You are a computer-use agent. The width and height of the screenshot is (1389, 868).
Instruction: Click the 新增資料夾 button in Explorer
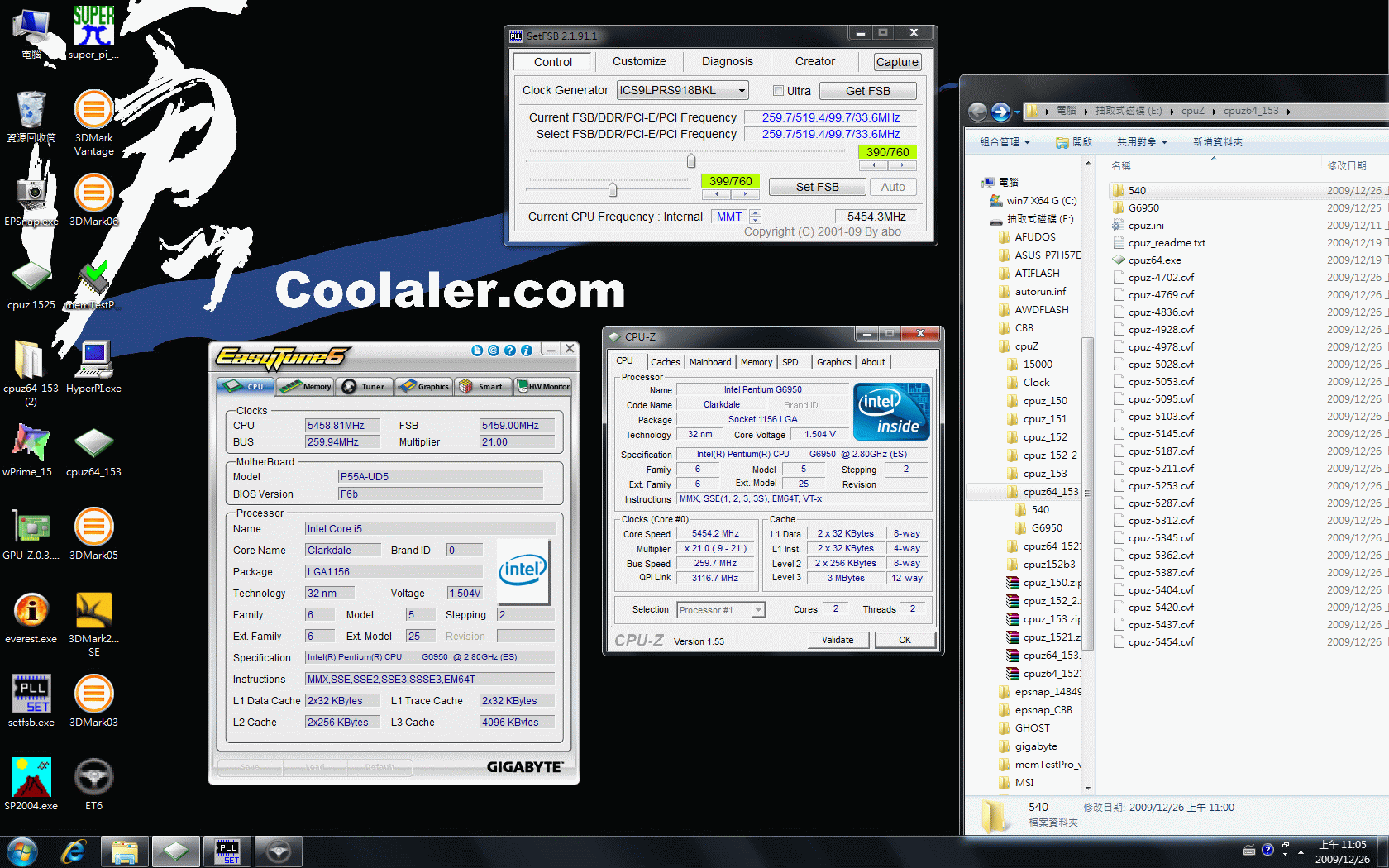coord(1217,142)
